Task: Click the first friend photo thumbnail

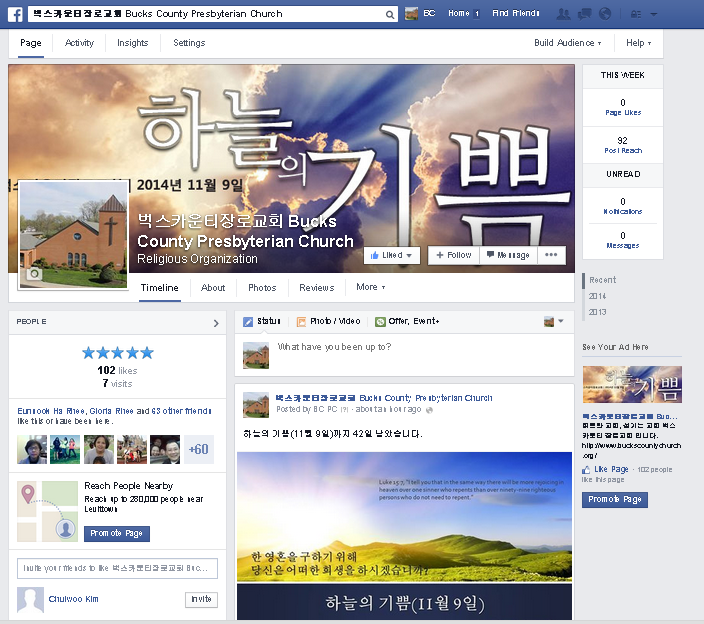Action: pyautogui.click(x=32, y=449)
